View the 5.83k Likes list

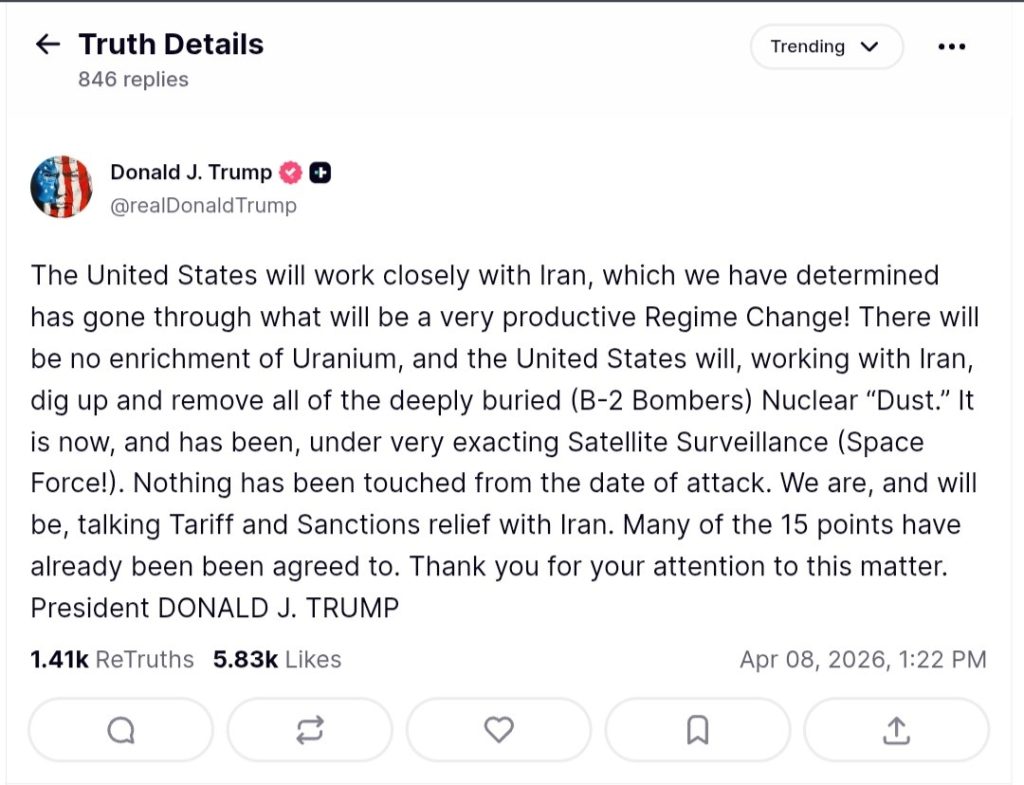click(x=276, y=659)
